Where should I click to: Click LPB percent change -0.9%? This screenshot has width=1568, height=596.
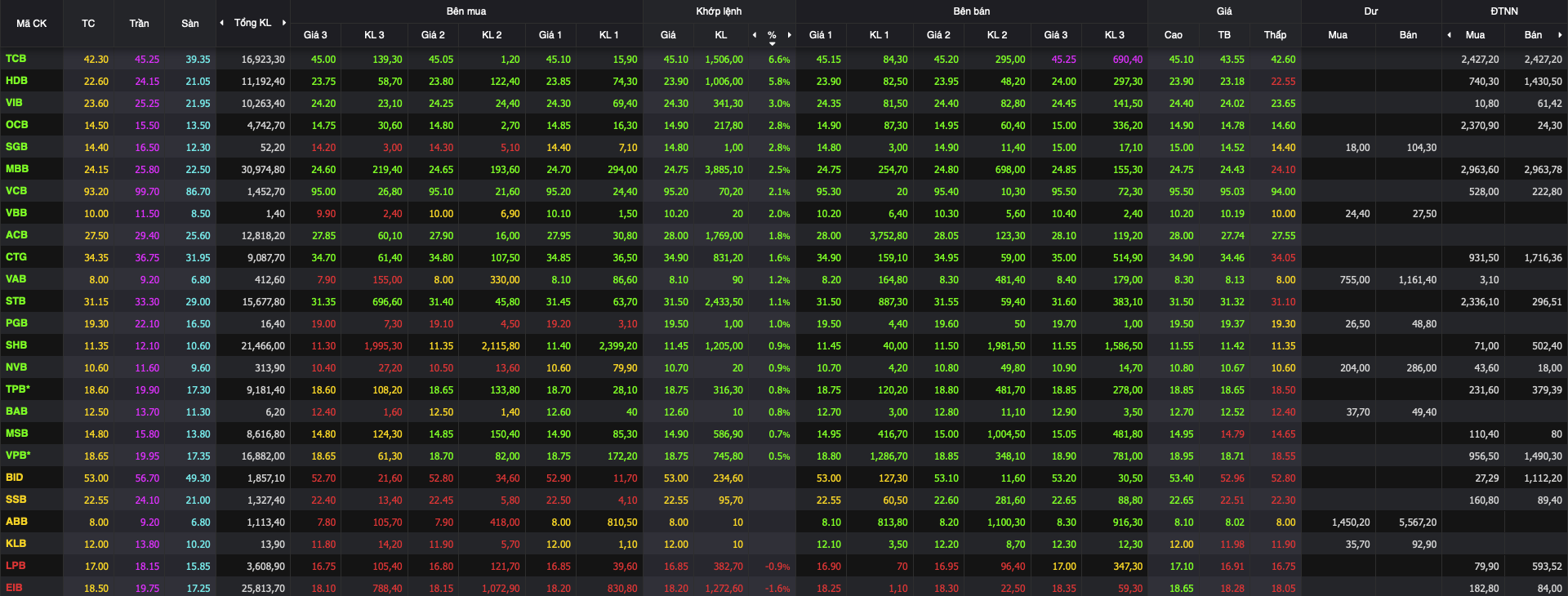pyautogui.click(x=777, y=567)
